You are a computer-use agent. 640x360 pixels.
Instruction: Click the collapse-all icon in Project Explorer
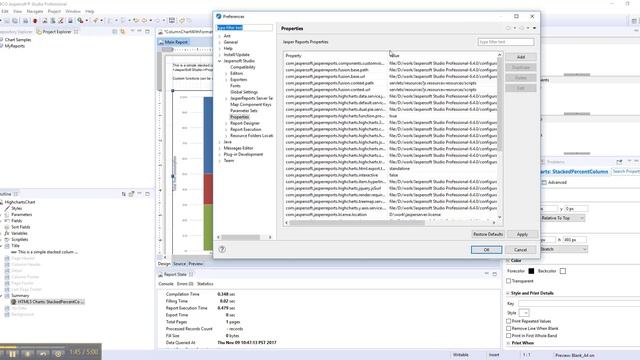(115, 31)
